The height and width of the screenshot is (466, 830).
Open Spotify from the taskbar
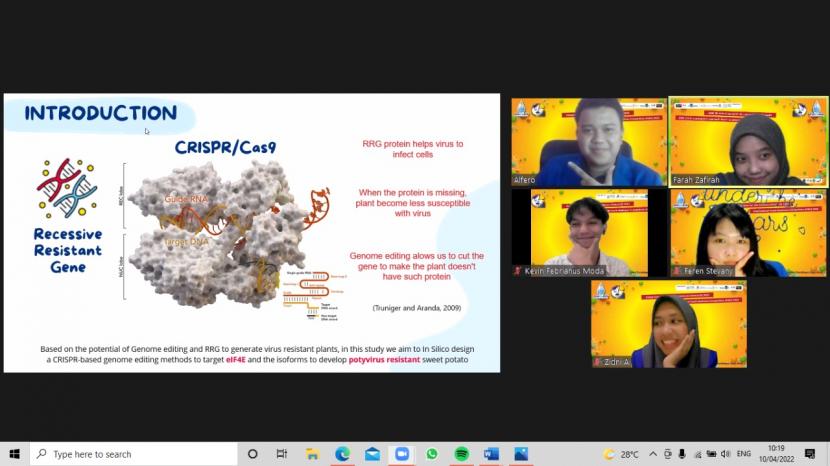click(461, 454)
